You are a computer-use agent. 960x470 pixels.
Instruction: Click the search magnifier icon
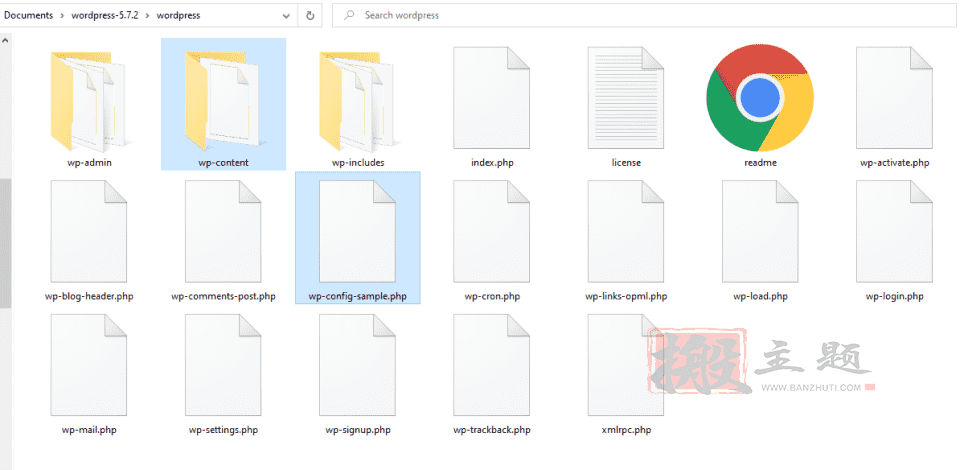pyautogui.click(x=350, y=15)
